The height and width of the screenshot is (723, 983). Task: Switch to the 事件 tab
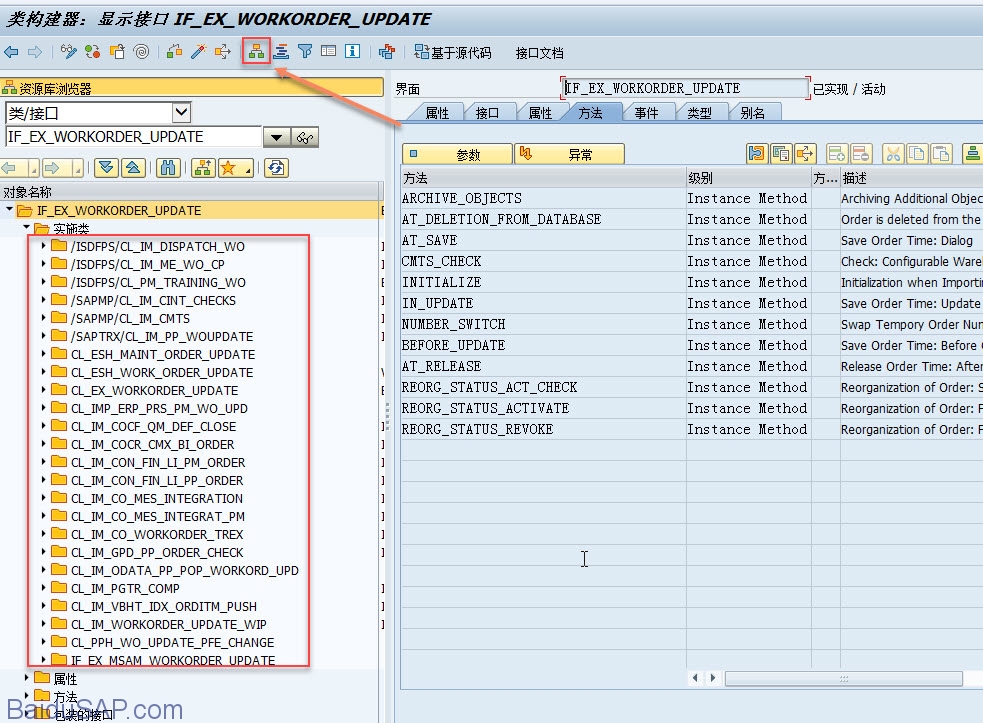(x=646, y=113)
